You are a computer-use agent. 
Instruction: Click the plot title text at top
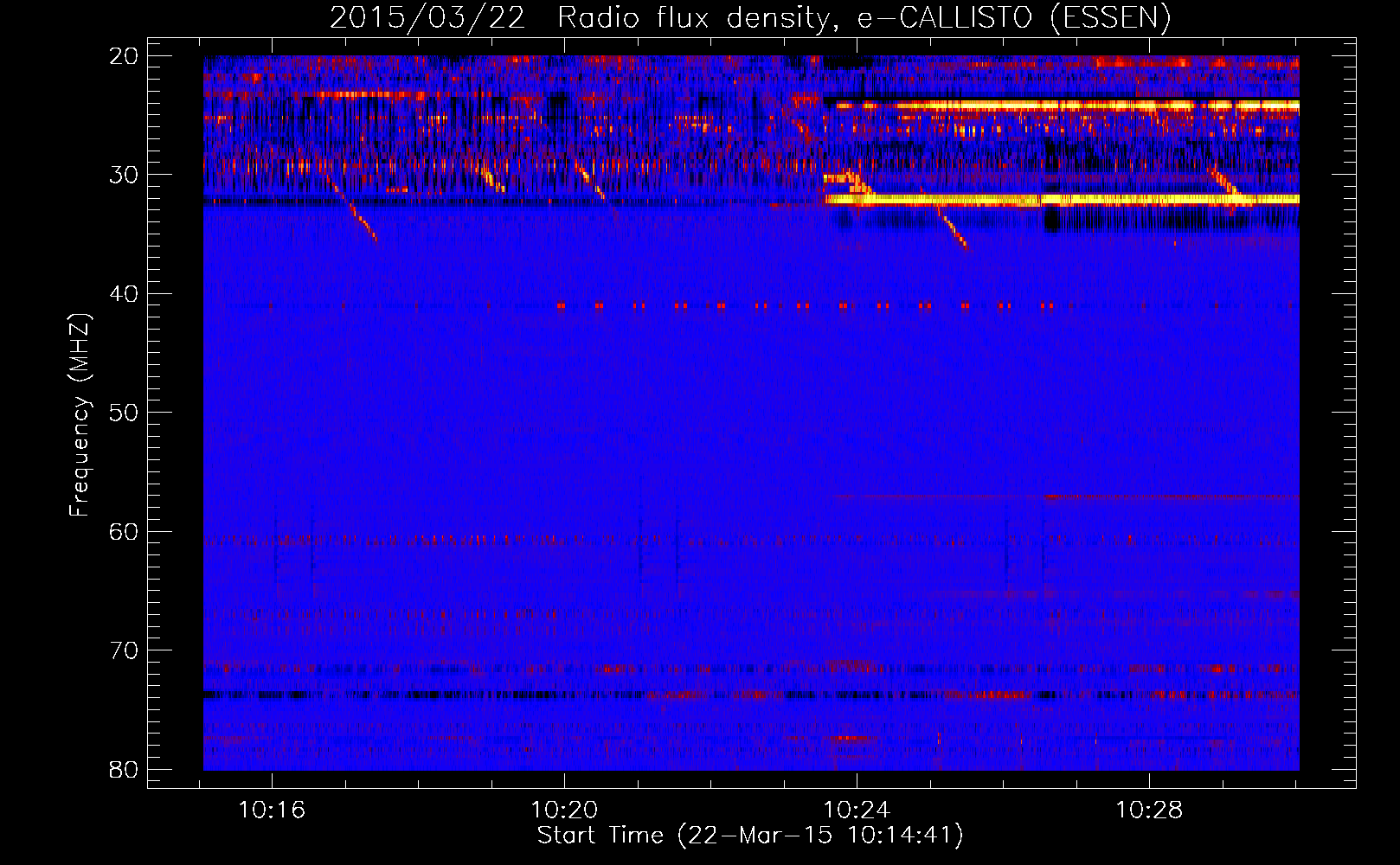pos(750,18)
